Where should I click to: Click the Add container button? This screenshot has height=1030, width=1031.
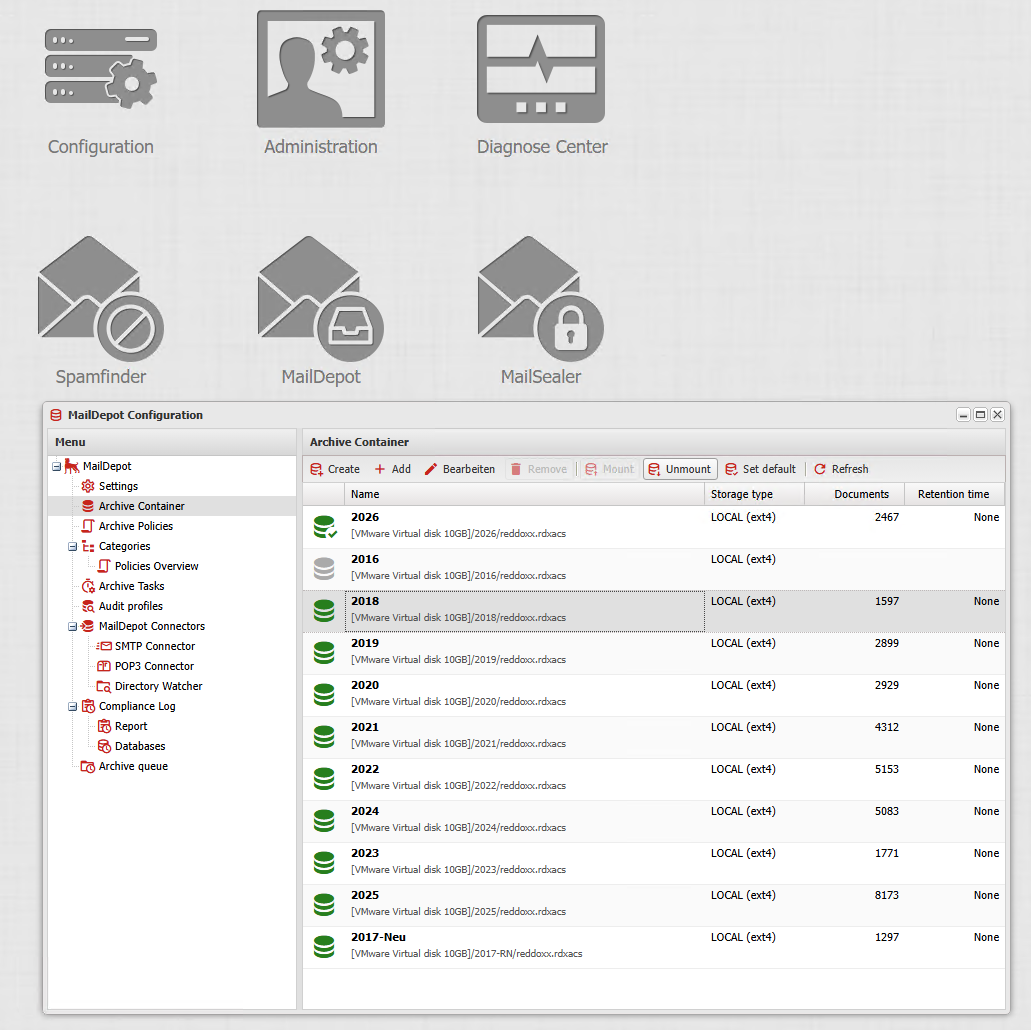[393, 469]
